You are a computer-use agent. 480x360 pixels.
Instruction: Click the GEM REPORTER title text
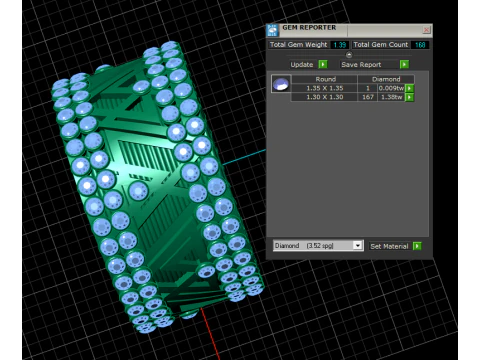pos(309,28)
